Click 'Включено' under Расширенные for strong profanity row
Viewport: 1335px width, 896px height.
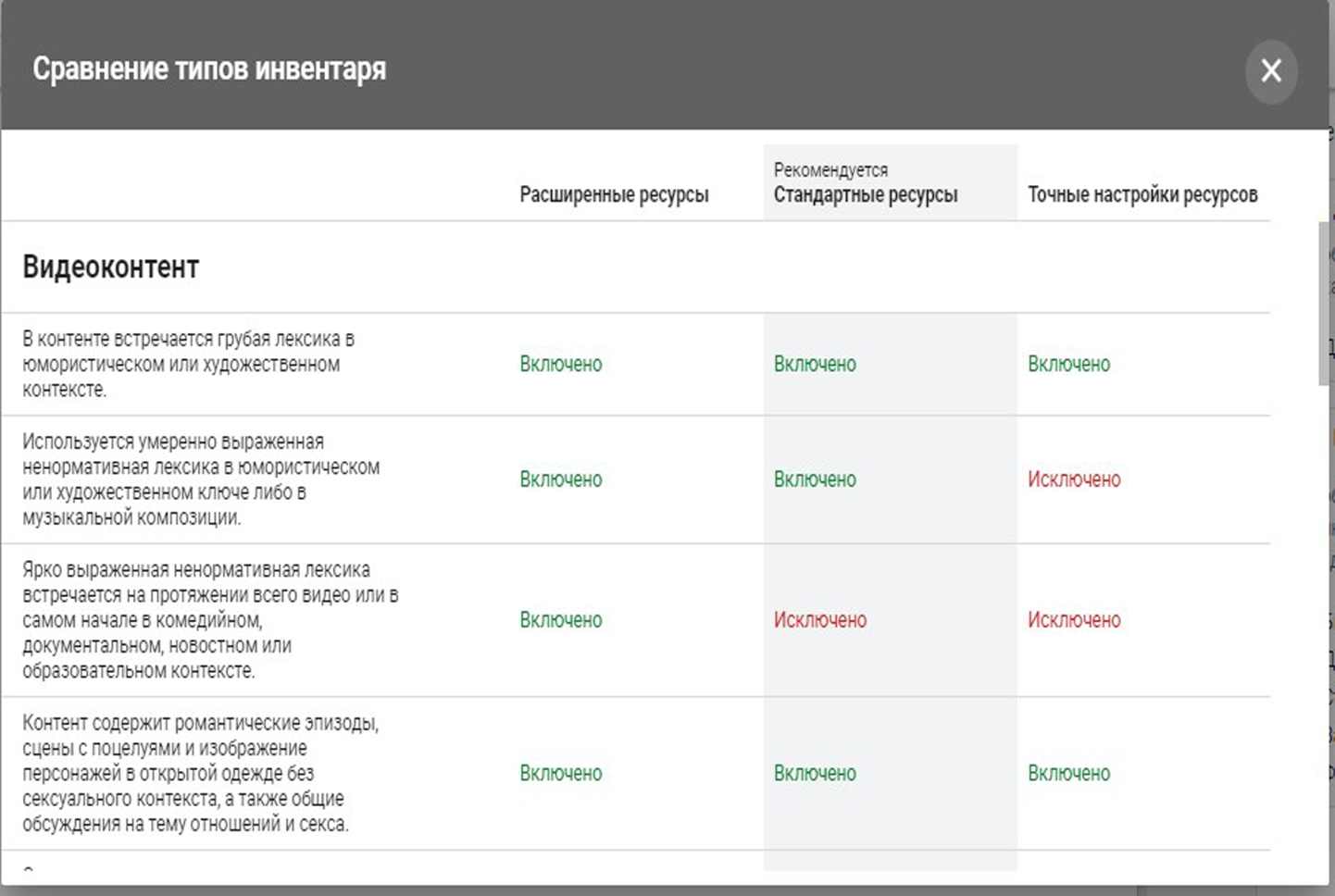point(561,619)
